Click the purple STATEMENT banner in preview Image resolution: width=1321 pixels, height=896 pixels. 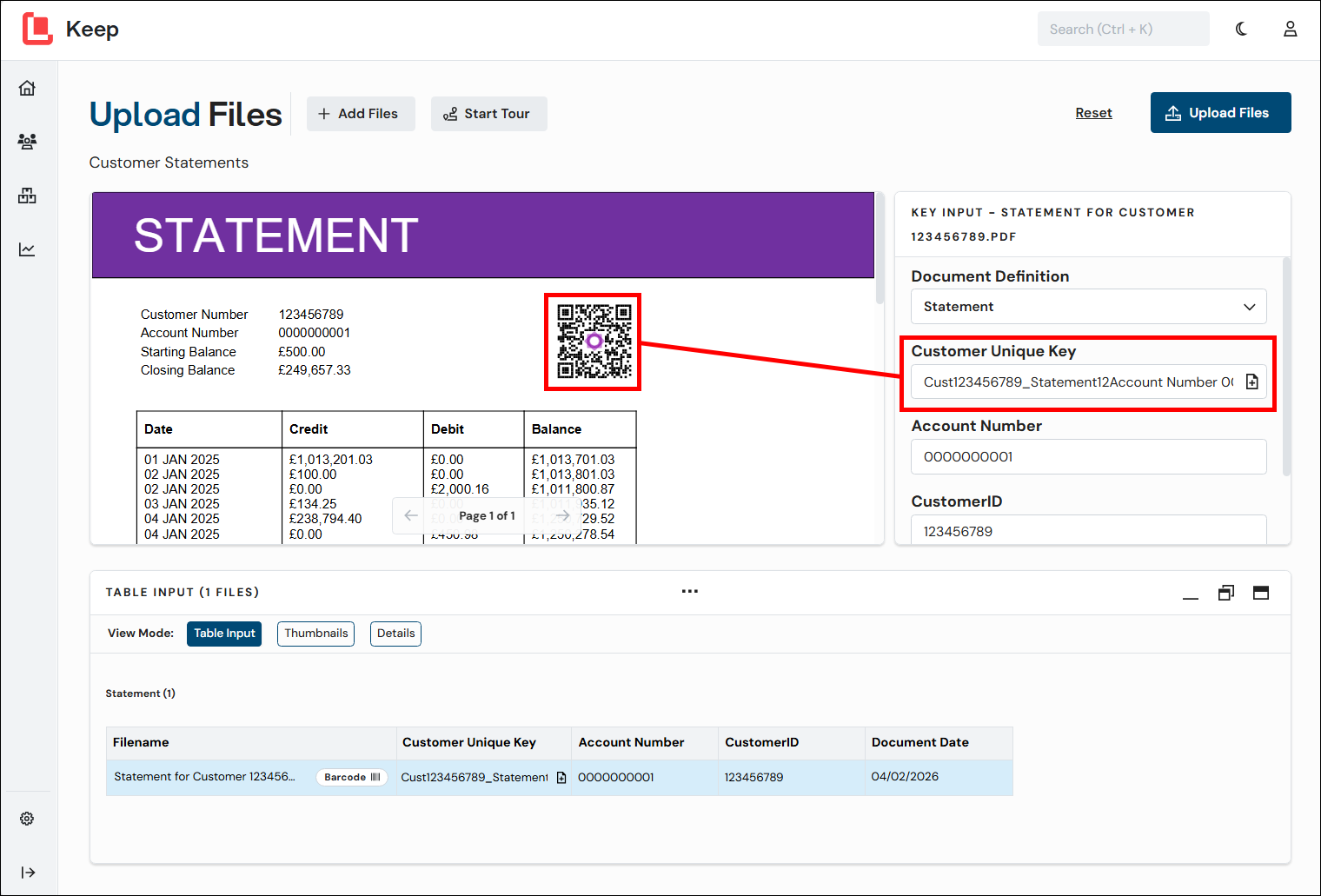click(483, 236)
